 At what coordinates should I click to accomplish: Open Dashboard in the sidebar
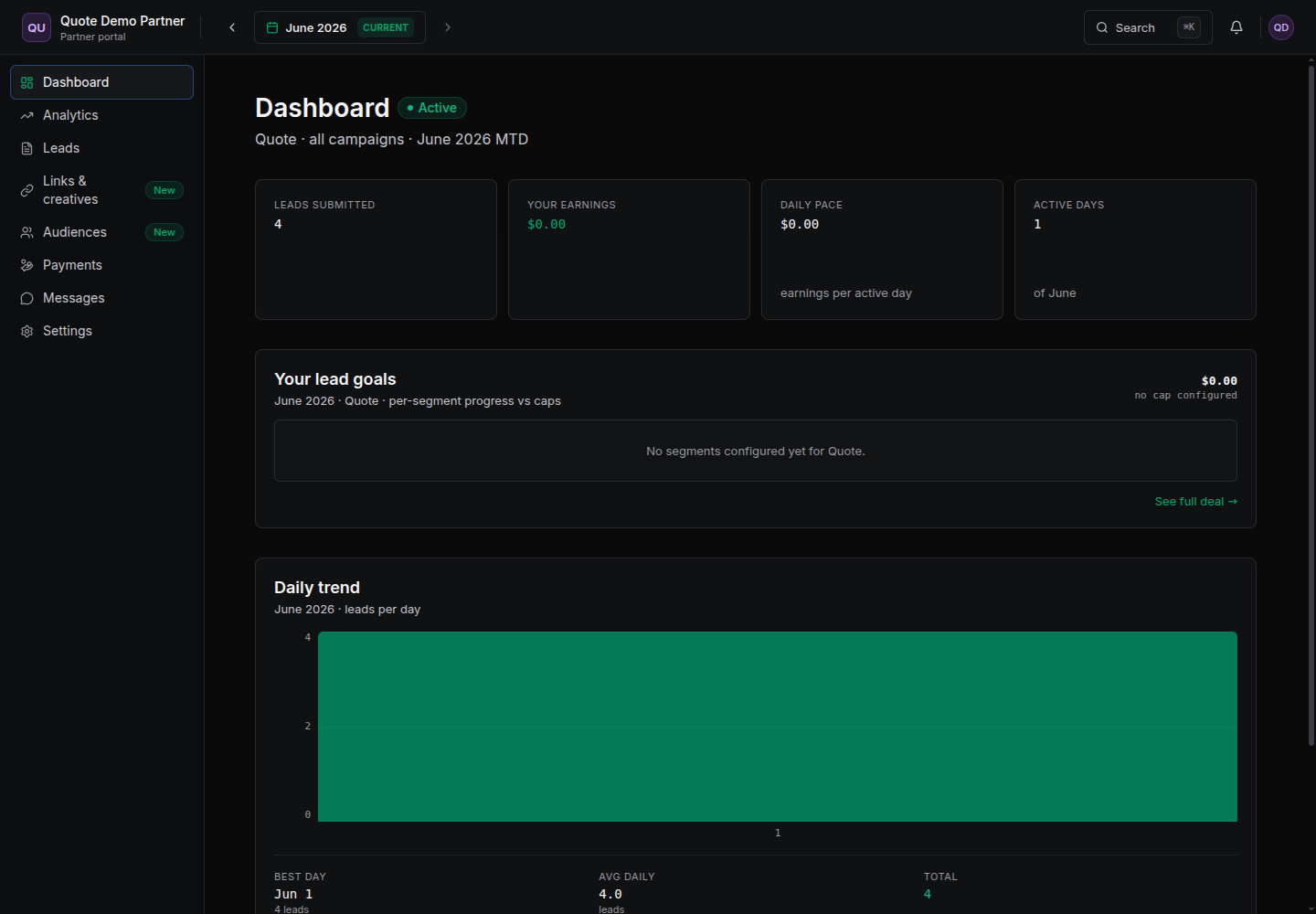pyautogui.click(x=101, y=82)
